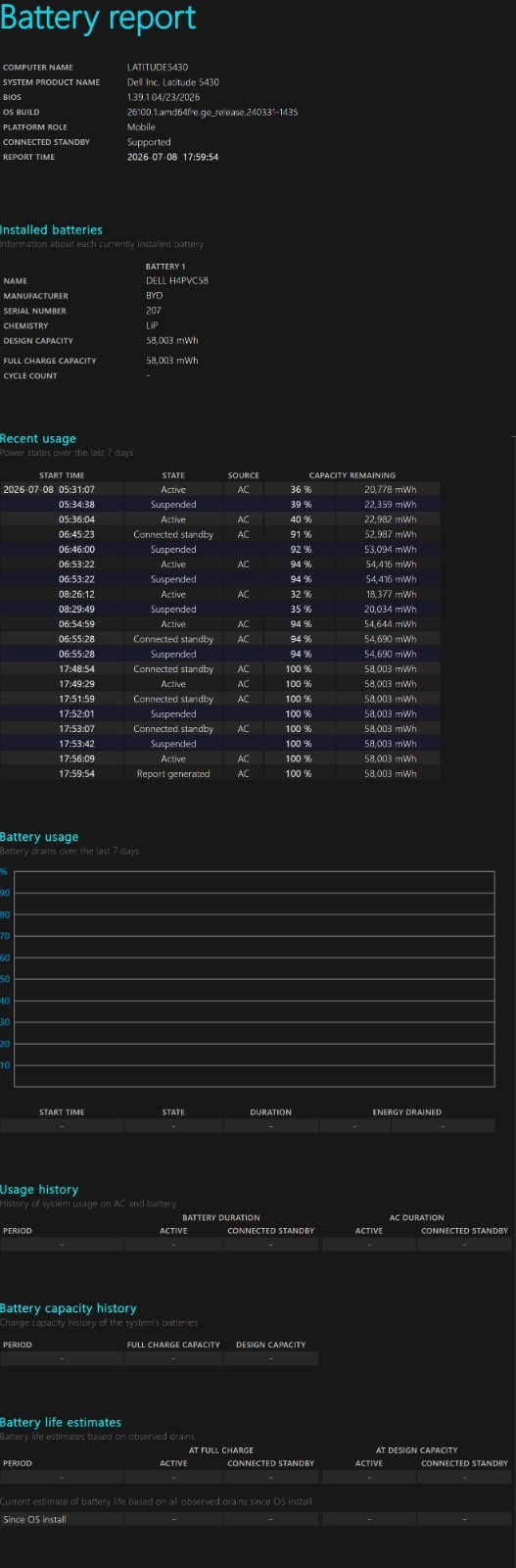This screenshot has width=516, height=1568.
Task: Click the 18,377 mWh capacity cell
Action: (x=391, y=594)
